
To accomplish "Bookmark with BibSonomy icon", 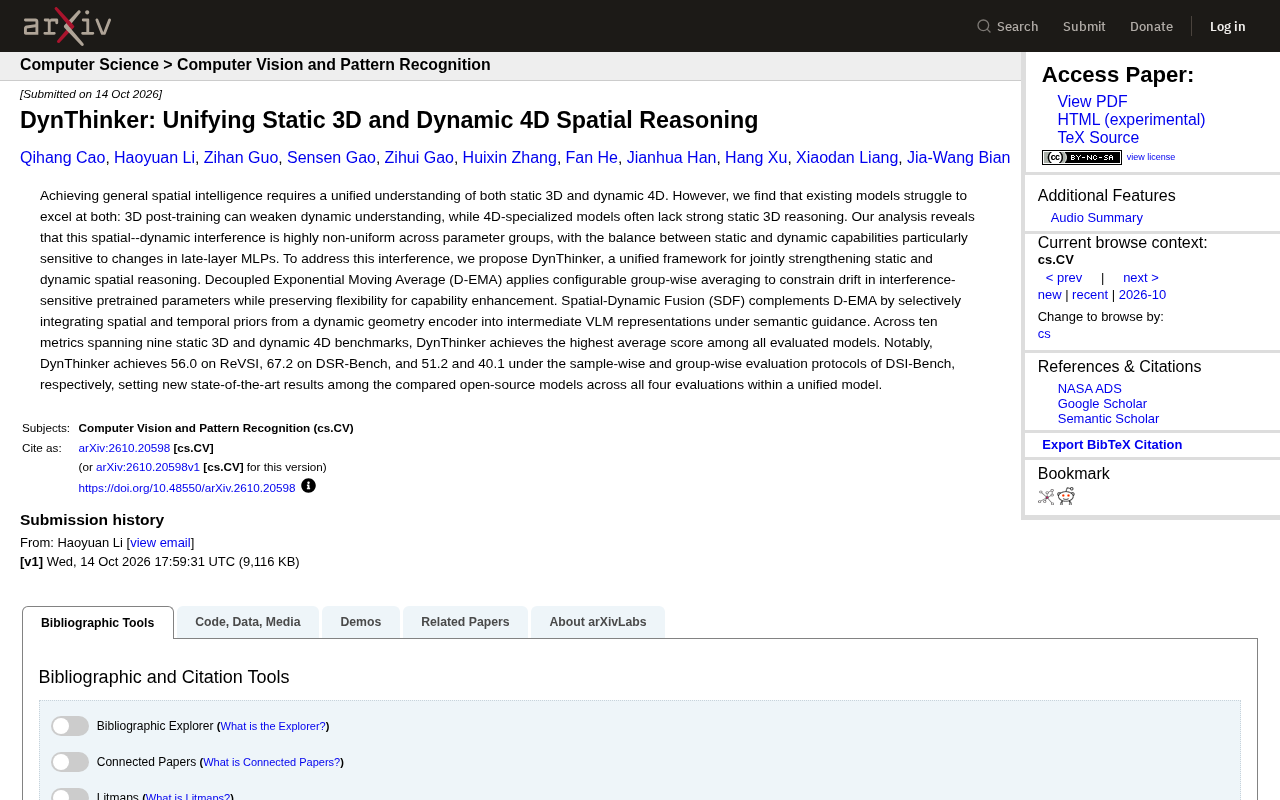I will click(x=1046, y=497).
